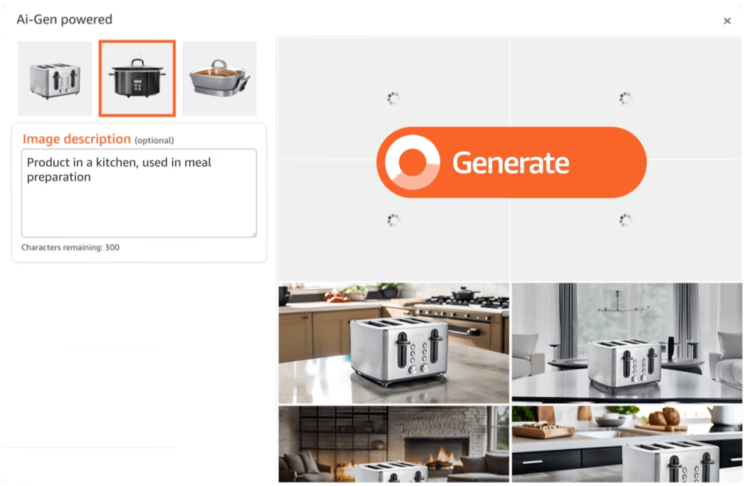Image resolution: width=750 pixels, height=486 pixels.
Task: Open the toaster in living room image
Action: click(627, 343)
